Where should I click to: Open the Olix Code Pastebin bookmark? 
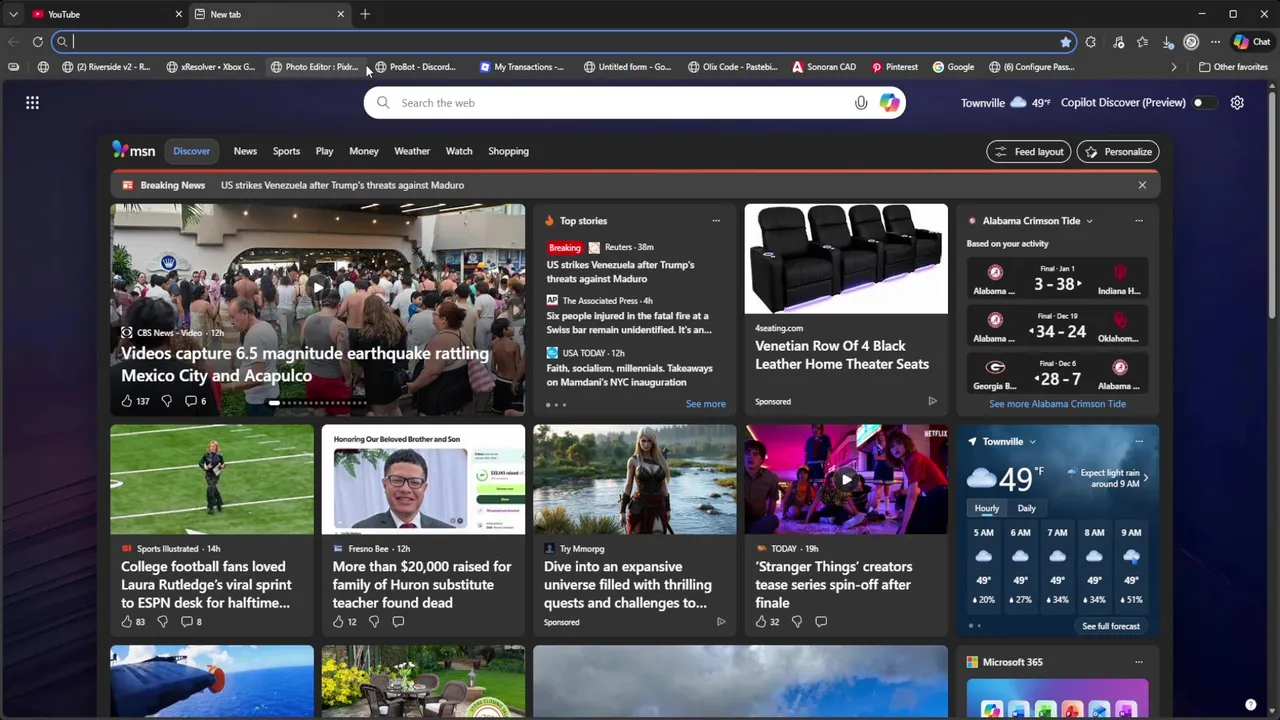click(x=733, y=67)
